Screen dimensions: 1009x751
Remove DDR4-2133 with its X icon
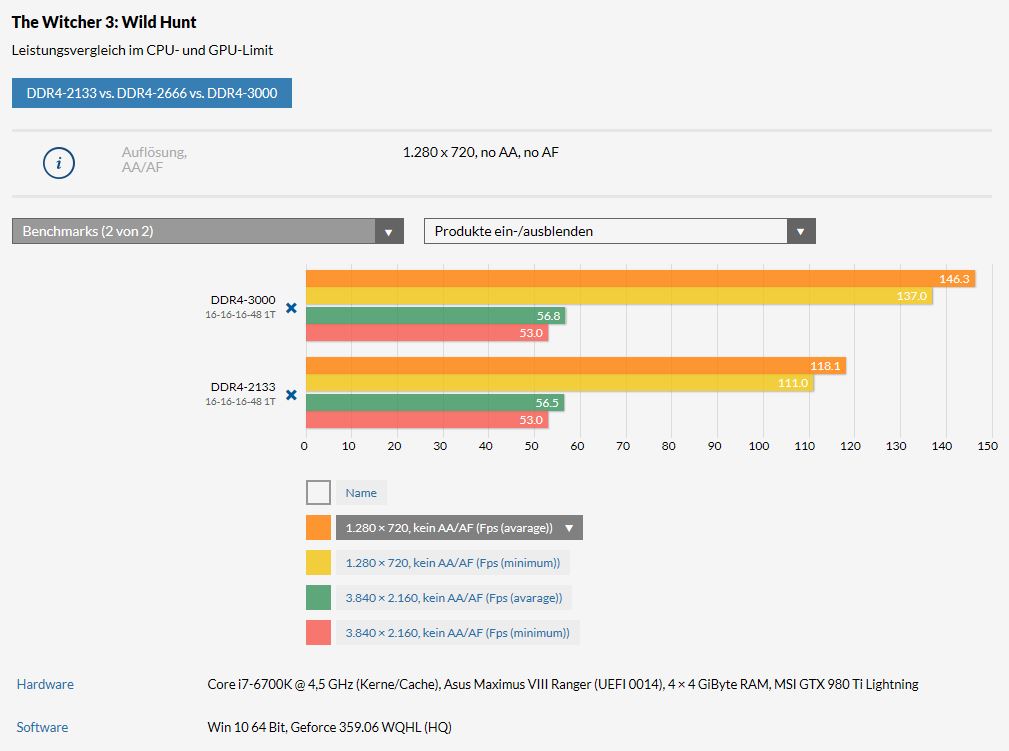tap(292, 394)
